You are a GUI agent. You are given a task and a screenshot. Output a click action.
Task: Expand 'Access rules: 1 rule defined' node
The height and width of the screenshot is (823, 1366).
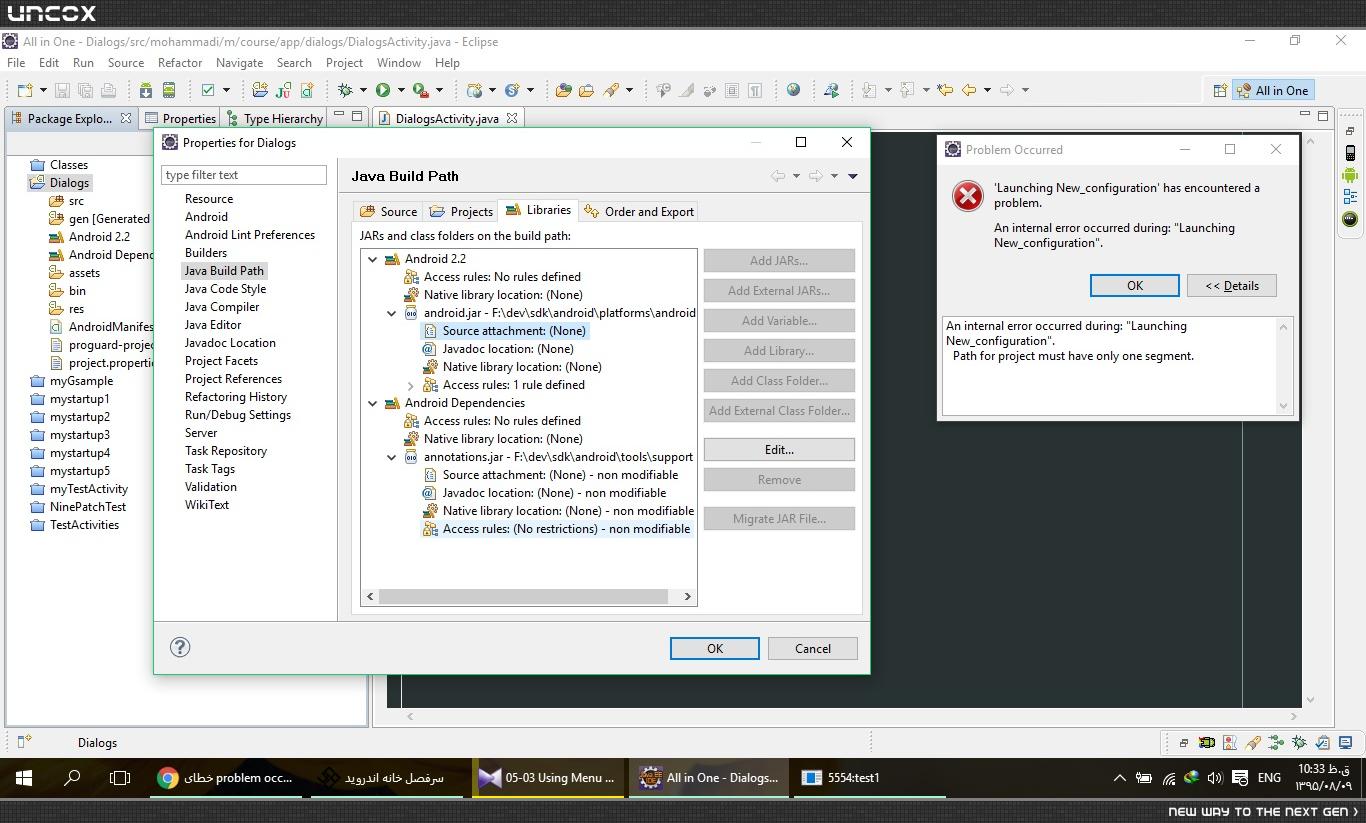(x=411, y=385)
